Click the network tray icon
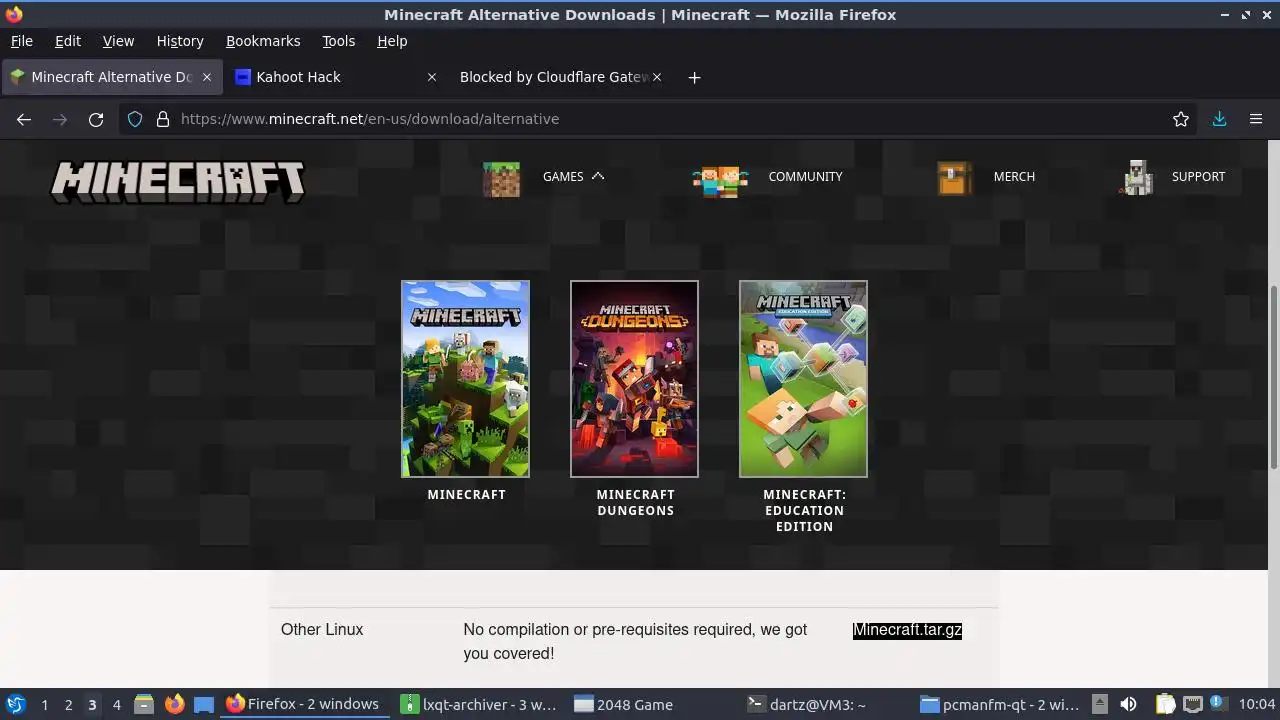 click(x=1192, y=704)
